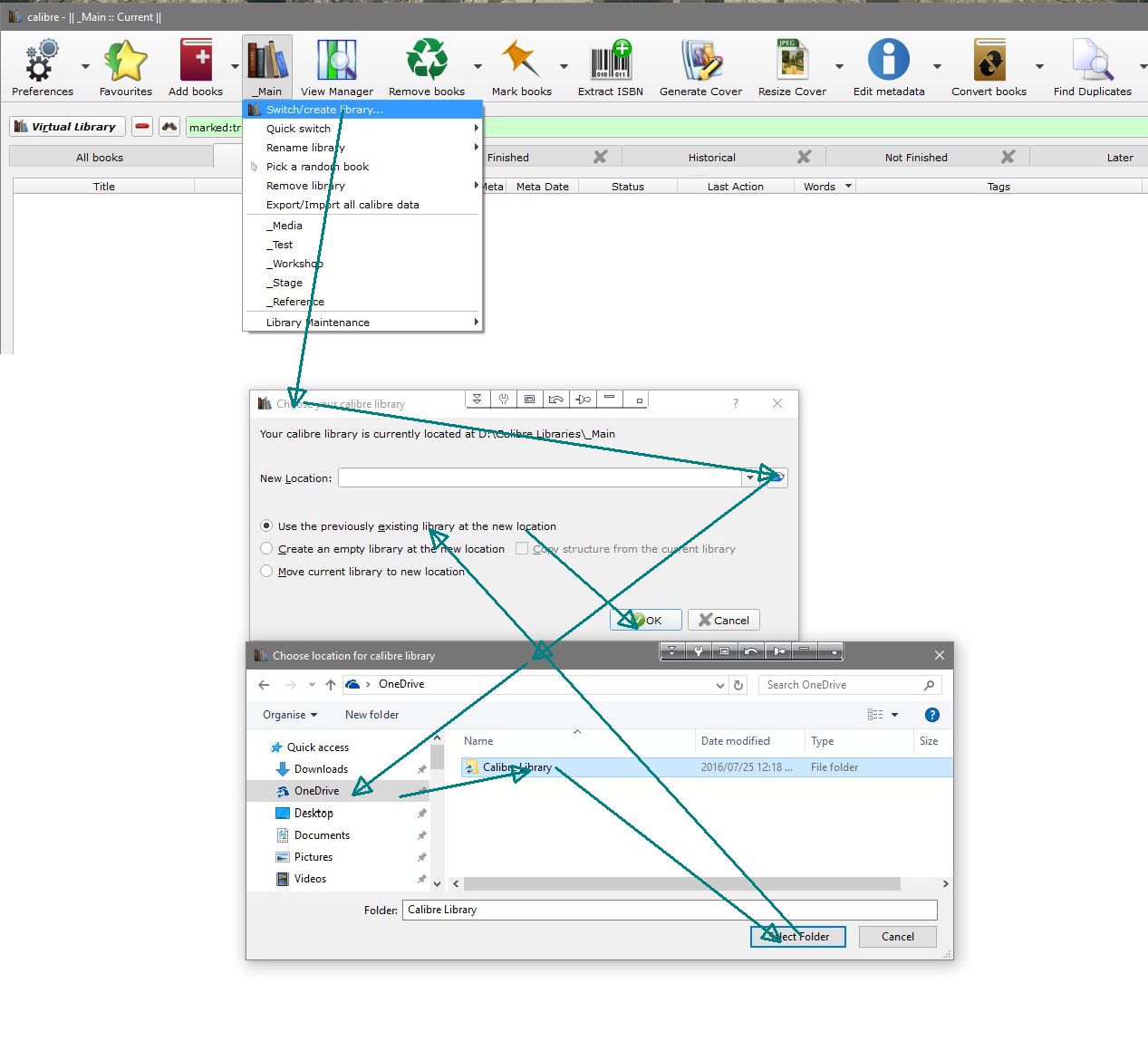The width and height of the screenshot is (1148, 1041).
Task: Switch to the _Workshop library
Action: tap(362, 263)
